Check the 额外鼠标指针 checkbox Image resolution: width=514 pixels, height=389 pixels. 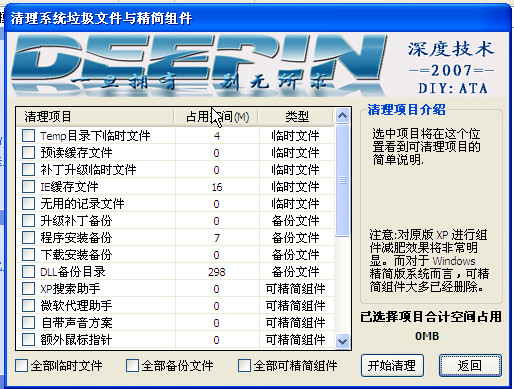28,340
